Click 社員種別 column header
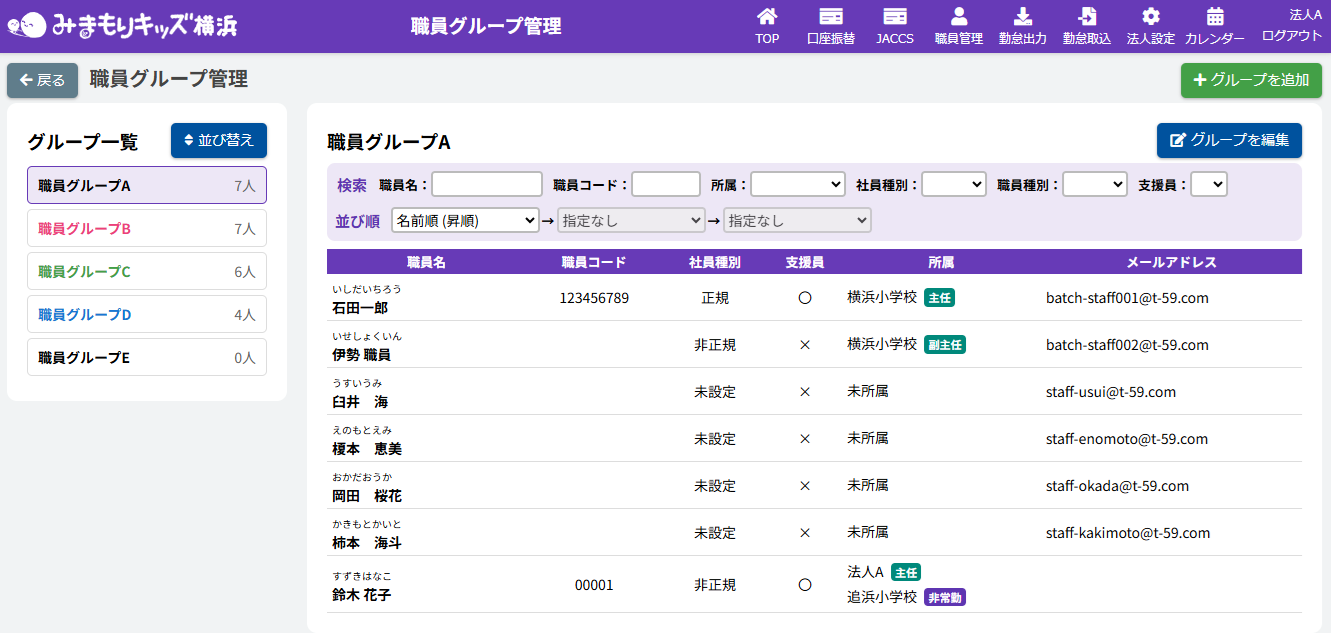The width and height of the screenshot is (1331, 633). point(715,262)
